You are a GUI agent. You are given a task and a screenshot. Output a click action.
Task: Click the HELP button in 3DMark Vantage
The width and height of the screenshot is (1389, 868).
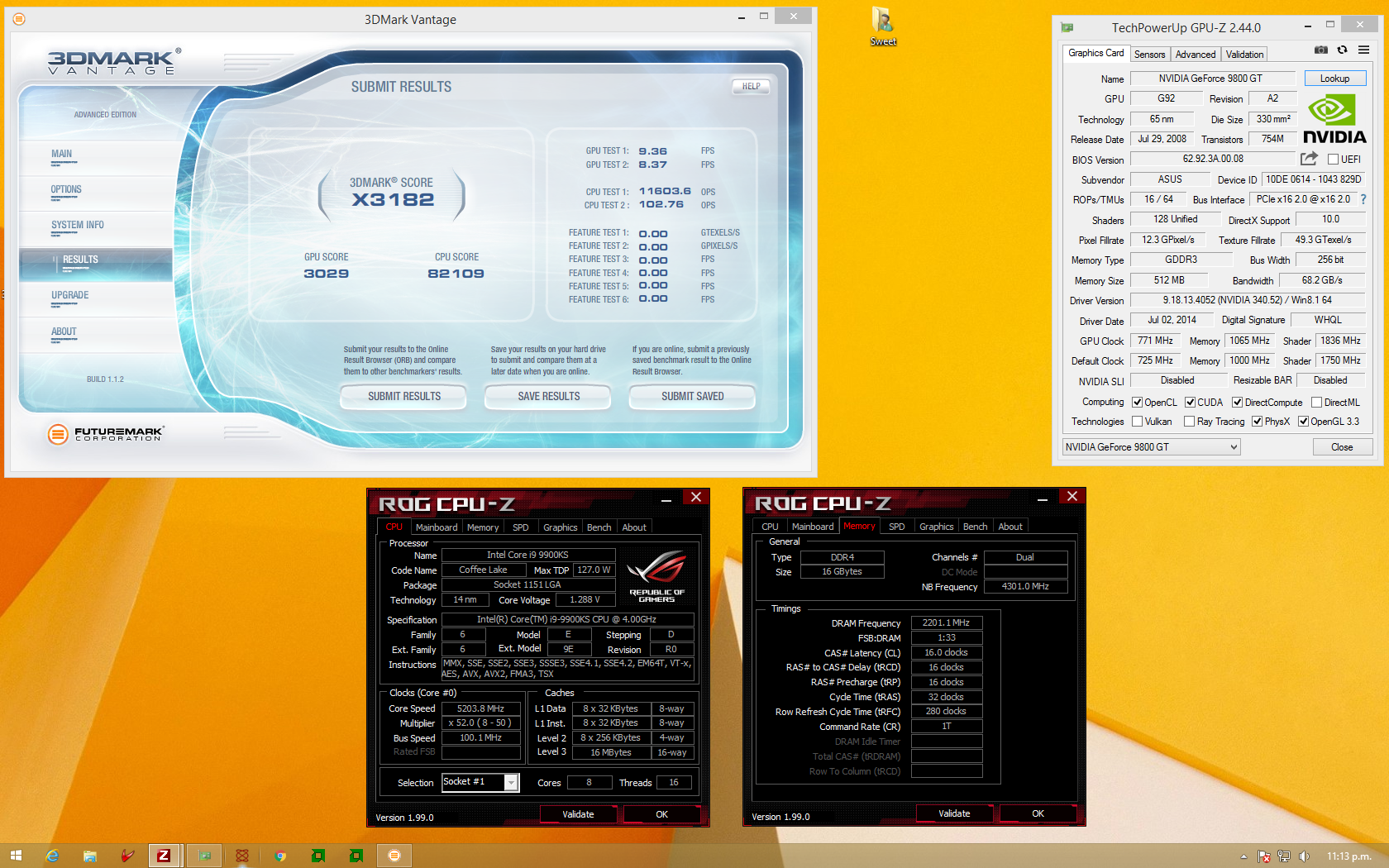(751, 86)
